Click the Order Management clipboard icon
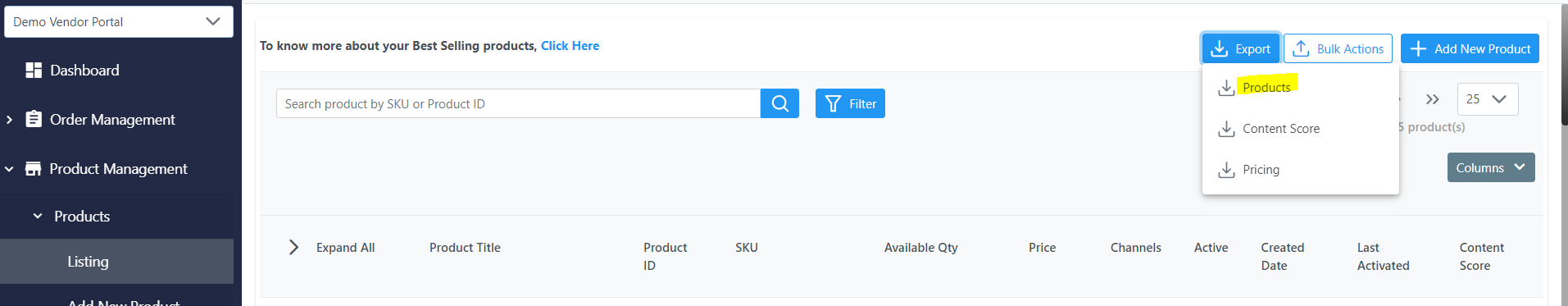The image size is (1568, 306). click(x=34, y=119)
